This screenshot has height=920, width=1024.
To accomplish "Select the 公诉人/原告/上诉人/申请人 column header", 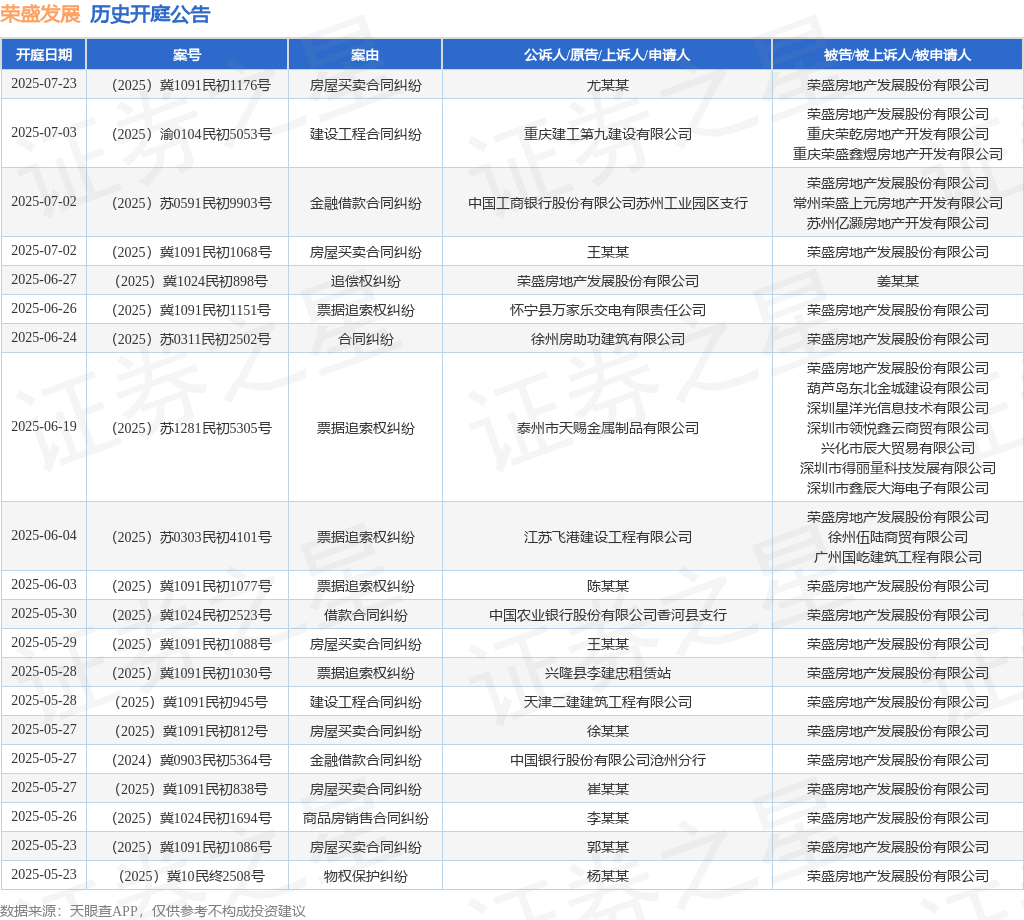I will point(607,55).
